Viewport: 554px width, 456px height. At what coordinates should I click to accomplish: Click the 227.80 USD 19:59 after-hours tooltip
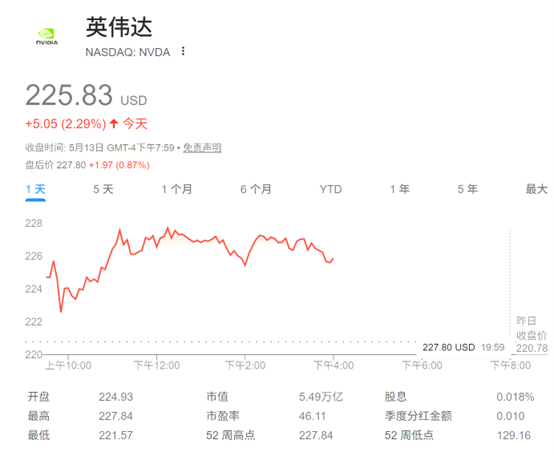click(x=464, y=348)
